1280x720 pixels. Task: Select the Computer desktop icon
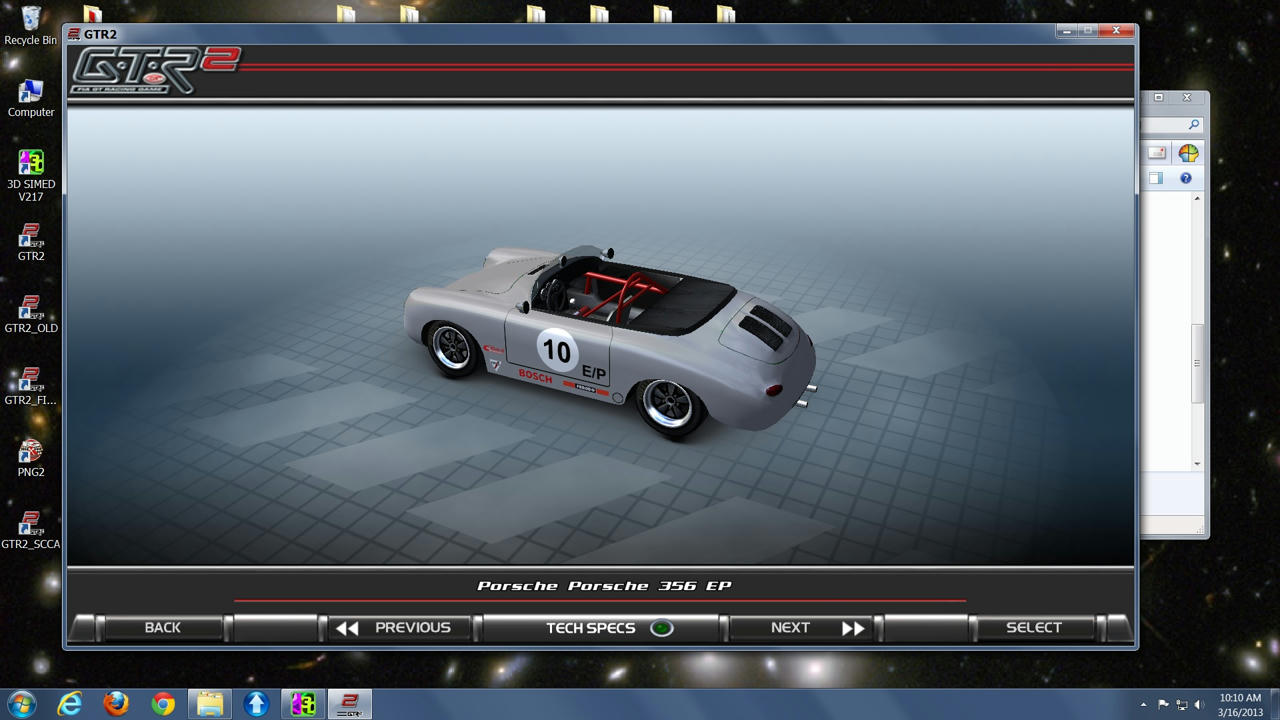coord(31,98)
